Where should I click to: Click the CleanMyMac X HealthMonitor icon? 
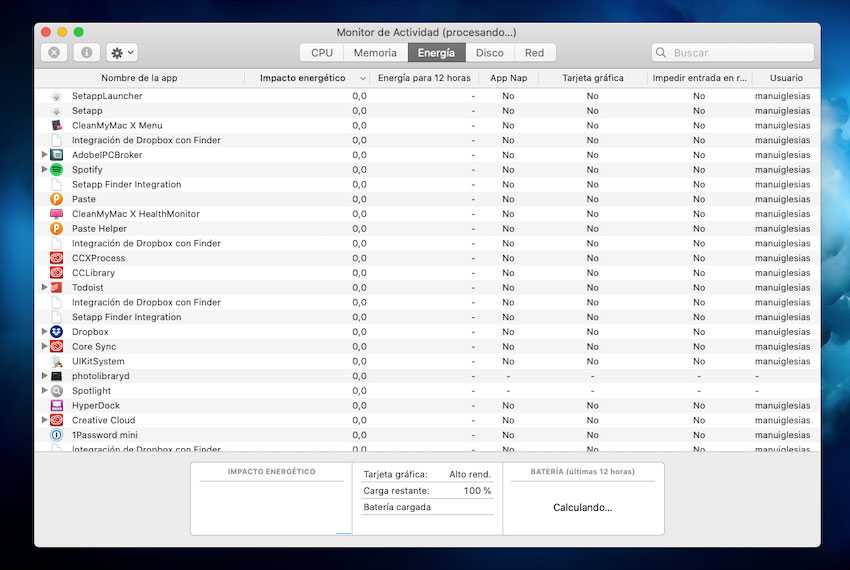click(x=56, y=214)
